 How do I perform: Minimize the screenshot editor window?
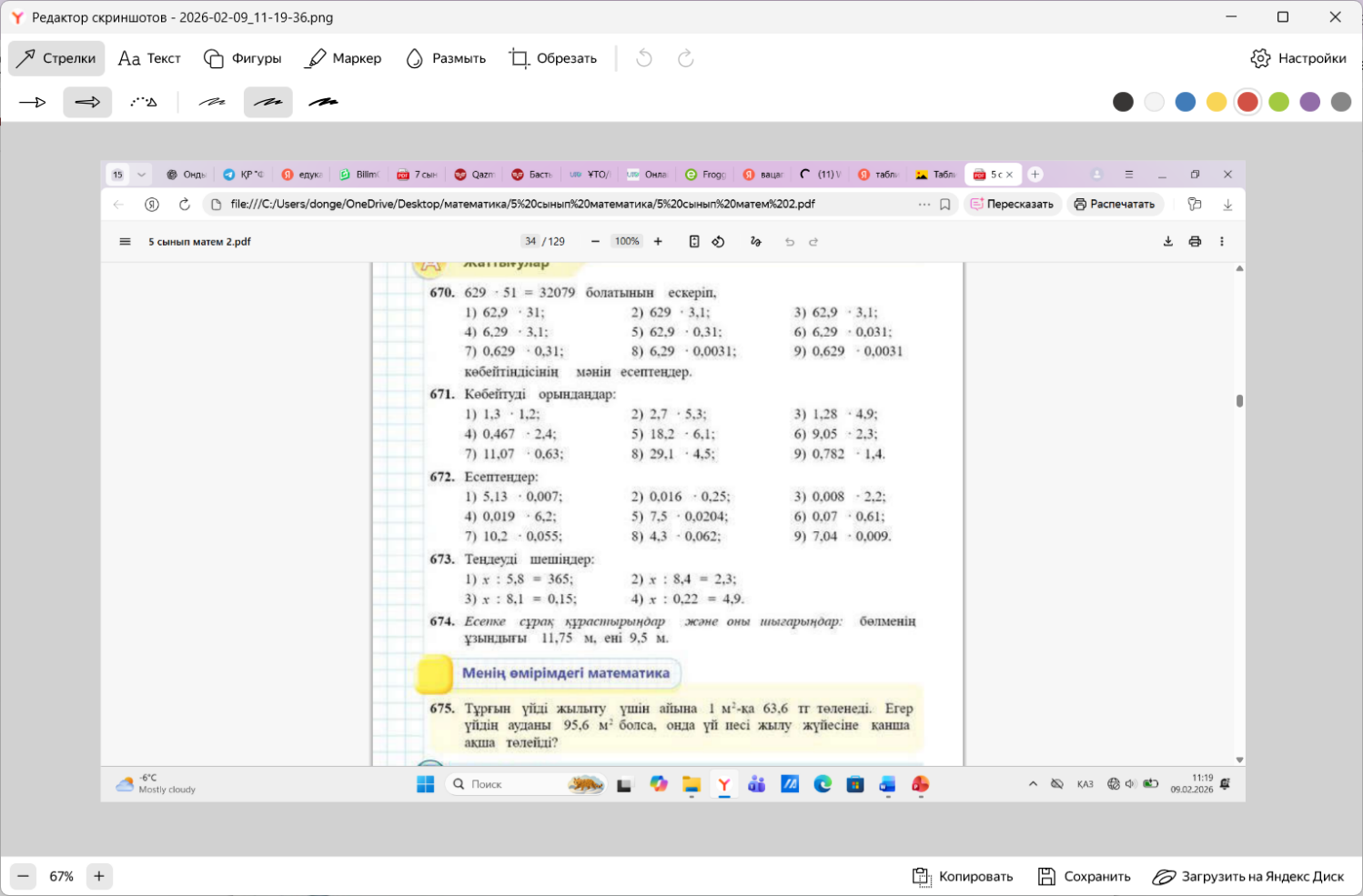tap(1231, 17)
